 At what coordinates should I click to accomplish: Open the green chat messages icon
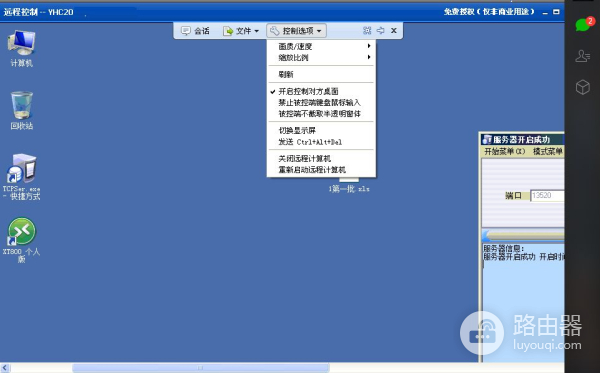(x=584, y=24)
